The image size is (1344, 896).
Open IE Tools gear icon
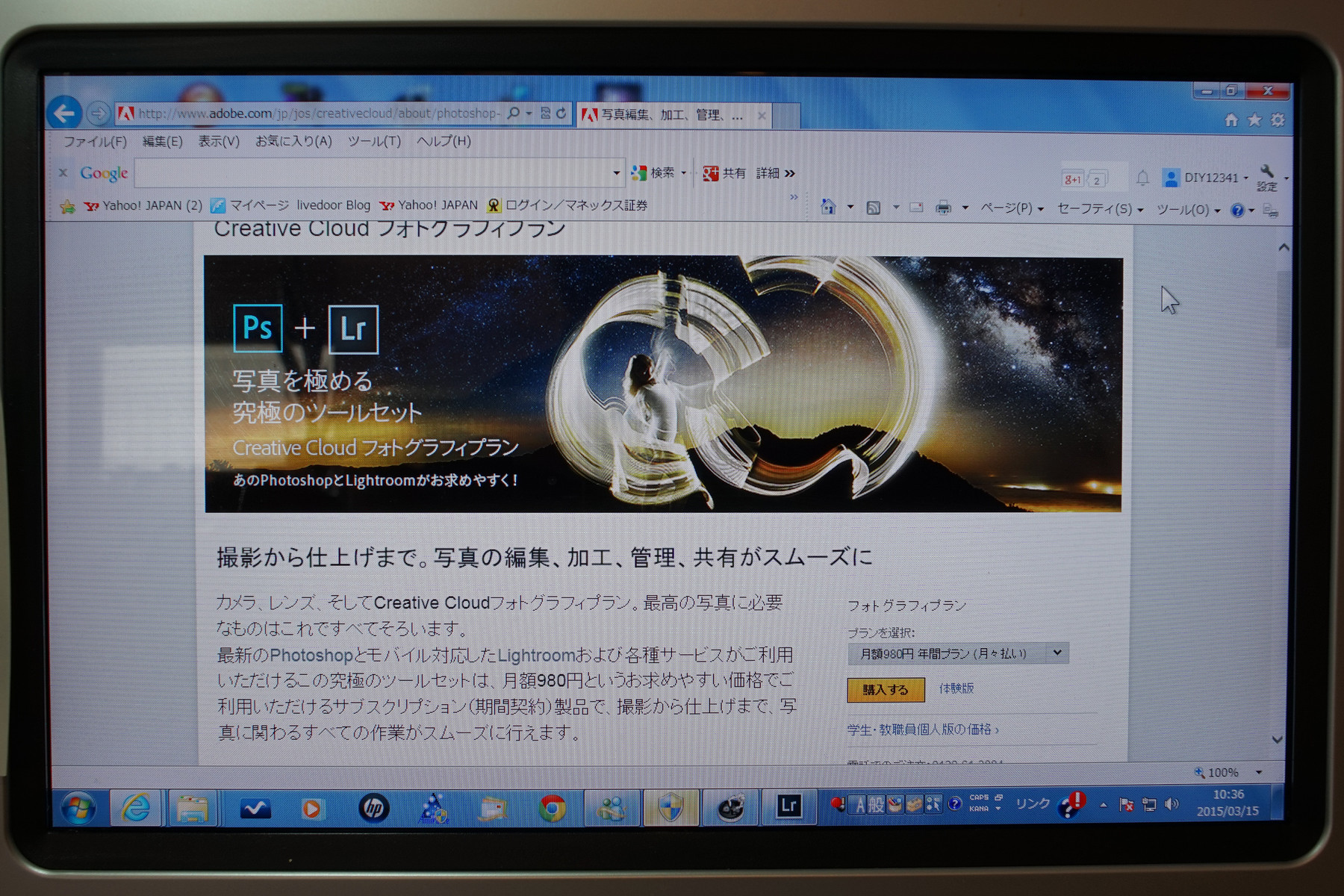pos(1278,119)
